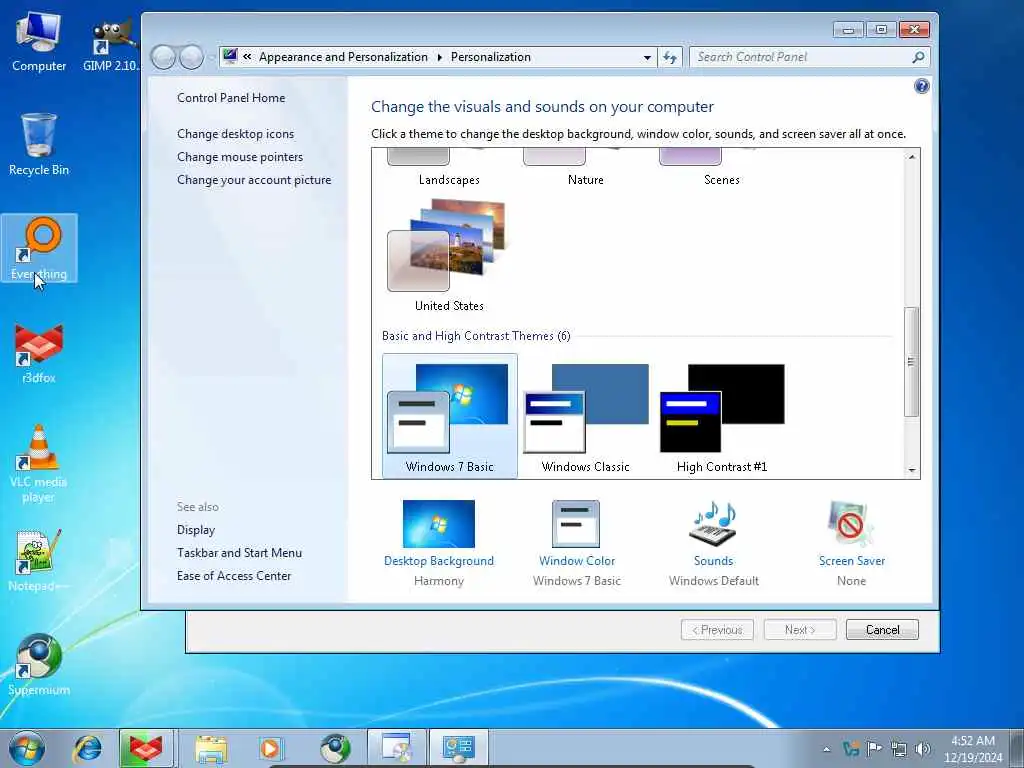The image size is (1024, 768).
Task: Select the Recycle Bin icon
Action: click(39, 144)
